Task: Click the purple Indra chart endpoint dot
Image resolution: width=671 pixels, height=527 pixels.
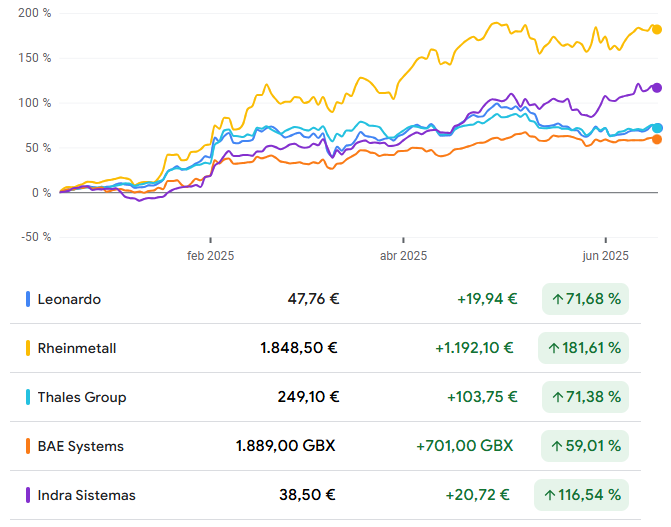Action: tap(657, 88)
